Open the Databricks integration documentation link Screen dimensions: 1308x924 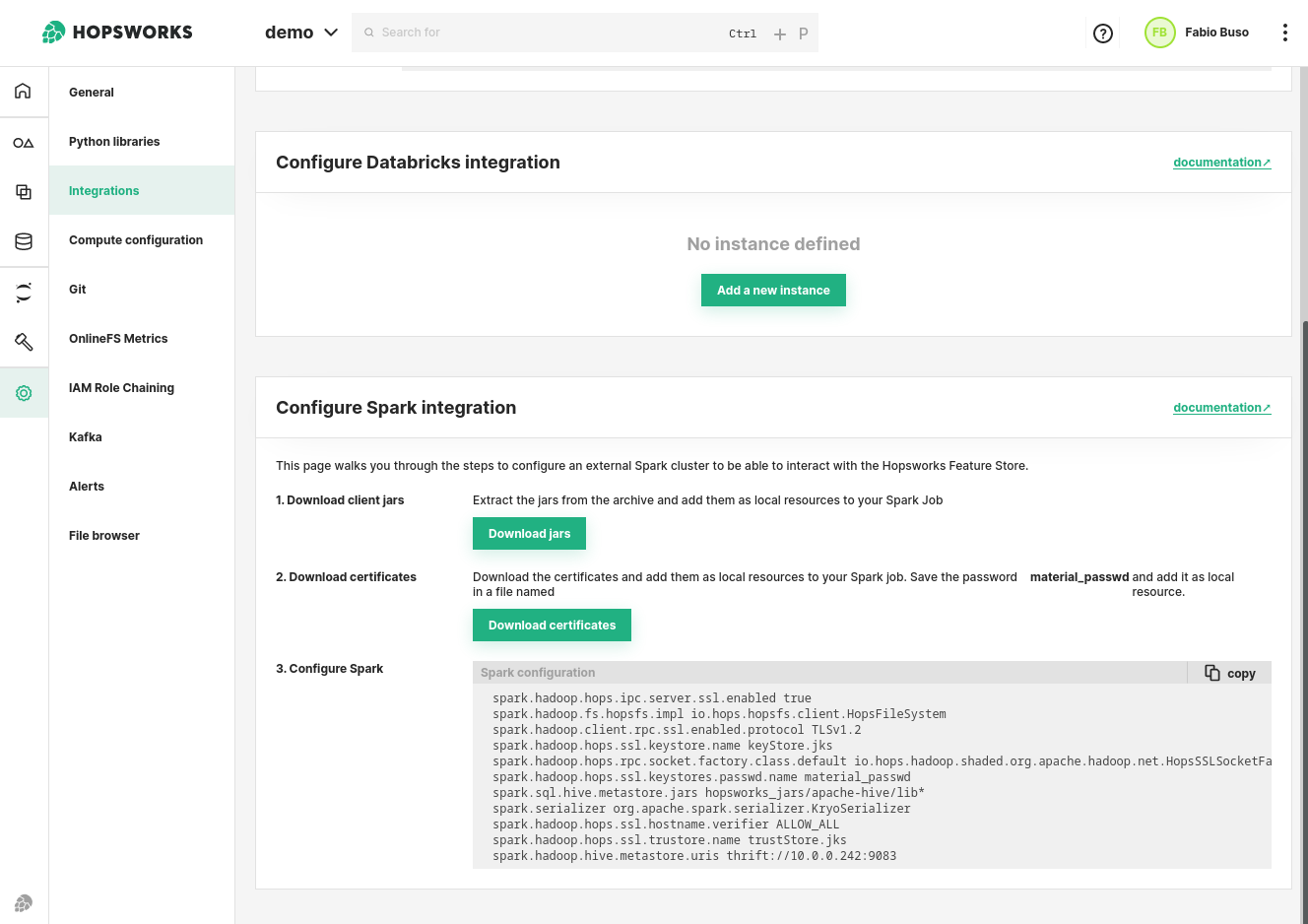click(1221, 162)
